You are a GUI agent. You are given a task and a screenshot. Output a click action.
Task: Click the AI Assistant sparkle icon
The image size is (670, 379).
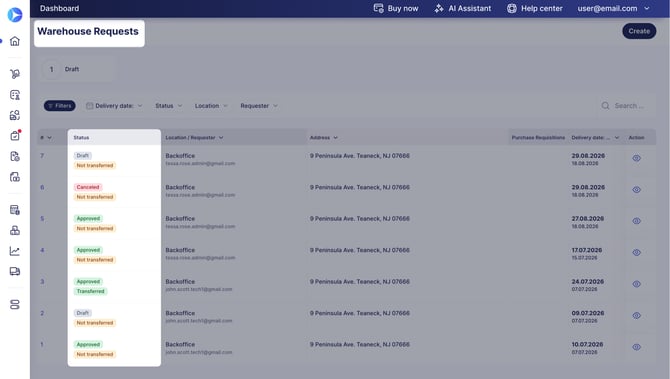point(439,8)
